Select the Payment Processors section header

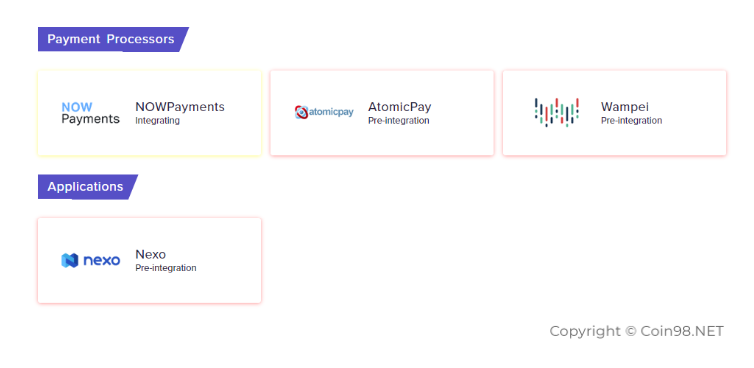pyautogui.click(x=113, y=39)
